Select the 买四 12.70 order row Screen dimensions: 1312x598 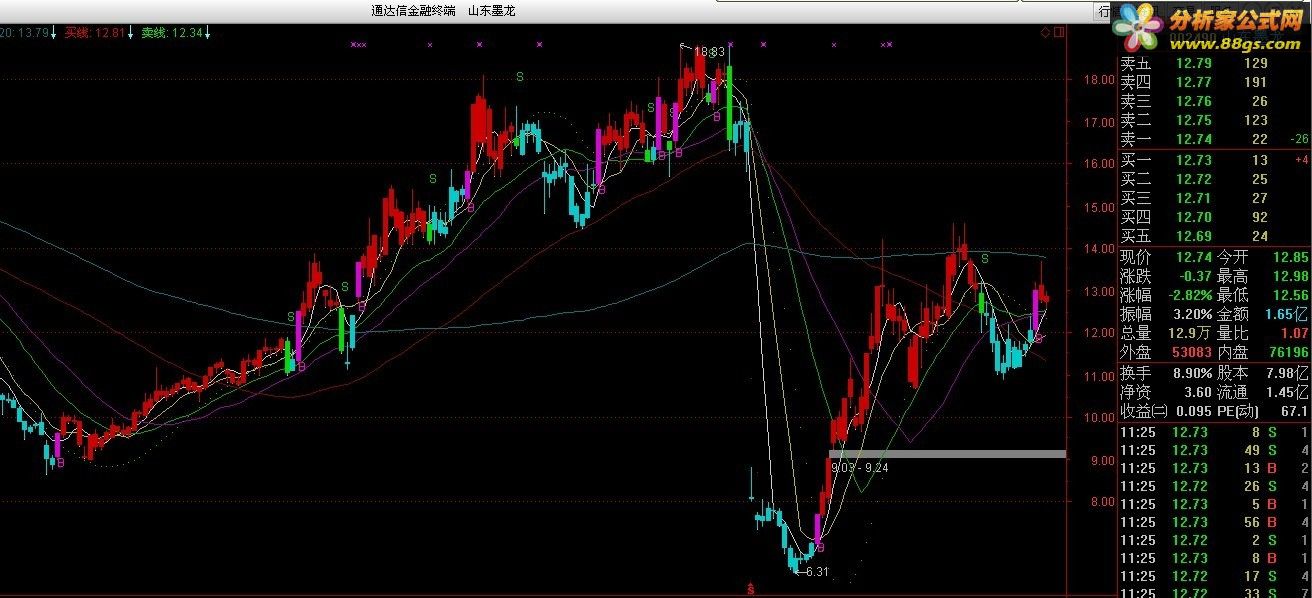(1213, 217)
